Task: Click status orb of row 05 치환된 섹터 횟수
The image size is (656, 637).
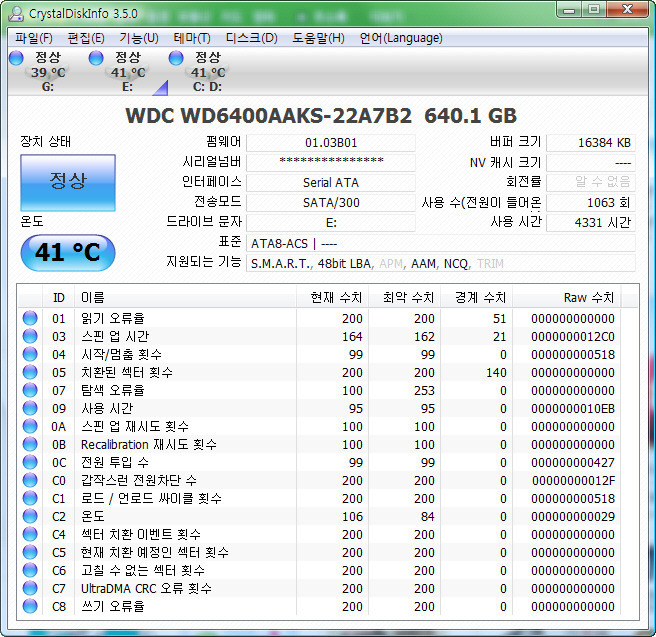Action: click(x=30, y=372)
